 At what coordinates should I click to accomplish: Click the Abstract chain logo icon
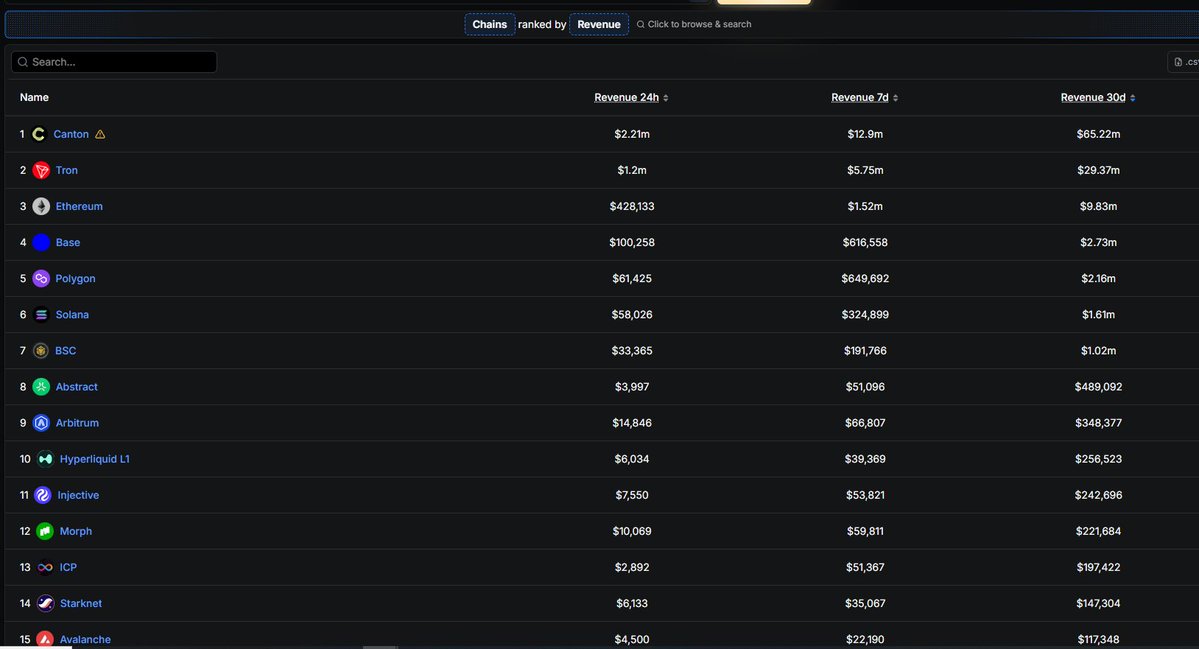[41, 387]
